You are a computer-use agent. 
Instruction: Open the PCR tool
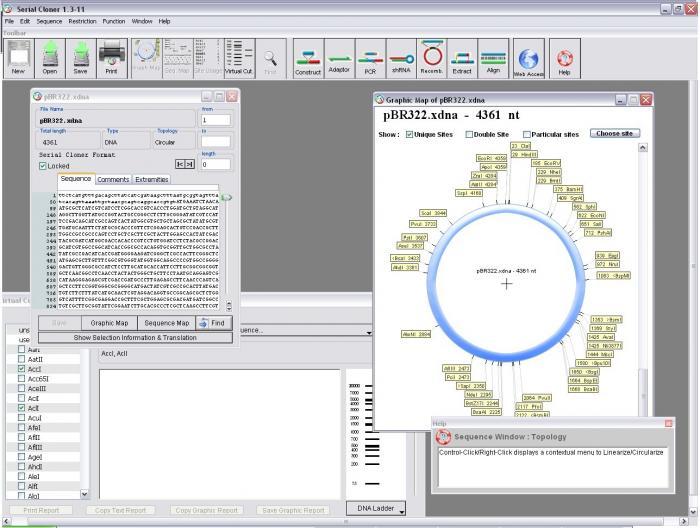[370, 58]
